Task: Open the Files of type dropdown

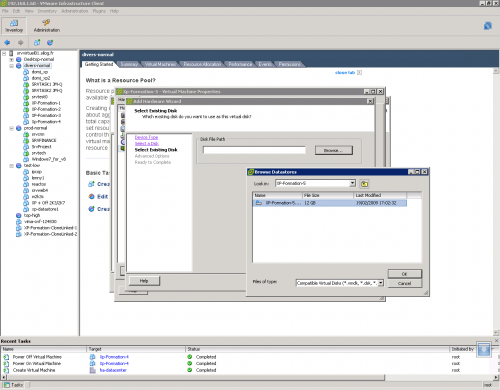Action: point(381,283)
